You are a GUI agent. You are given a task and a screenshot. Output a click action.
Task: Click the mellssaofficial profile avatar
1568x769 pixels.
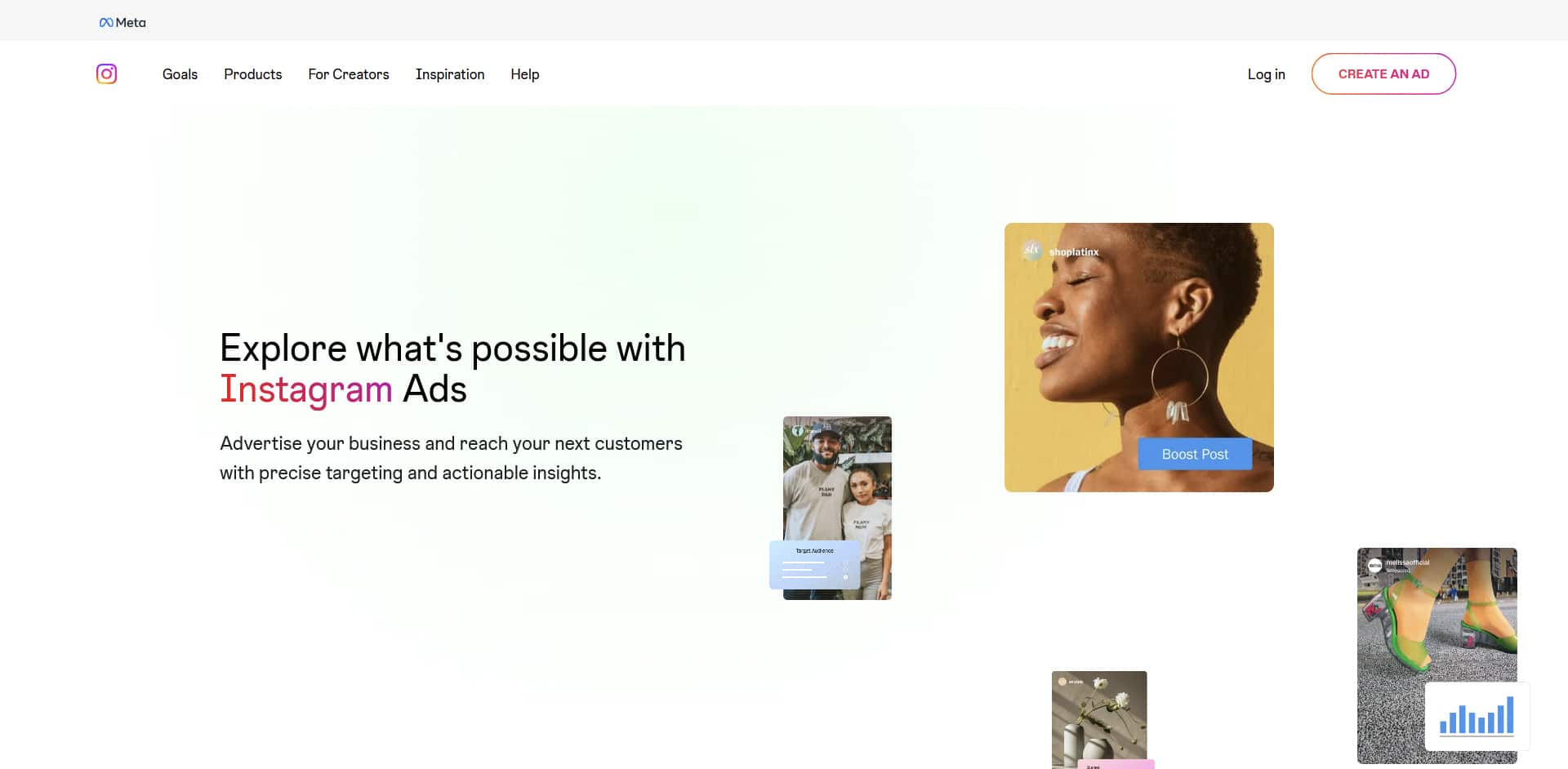pyautogui.click(x=1374, y=565)
